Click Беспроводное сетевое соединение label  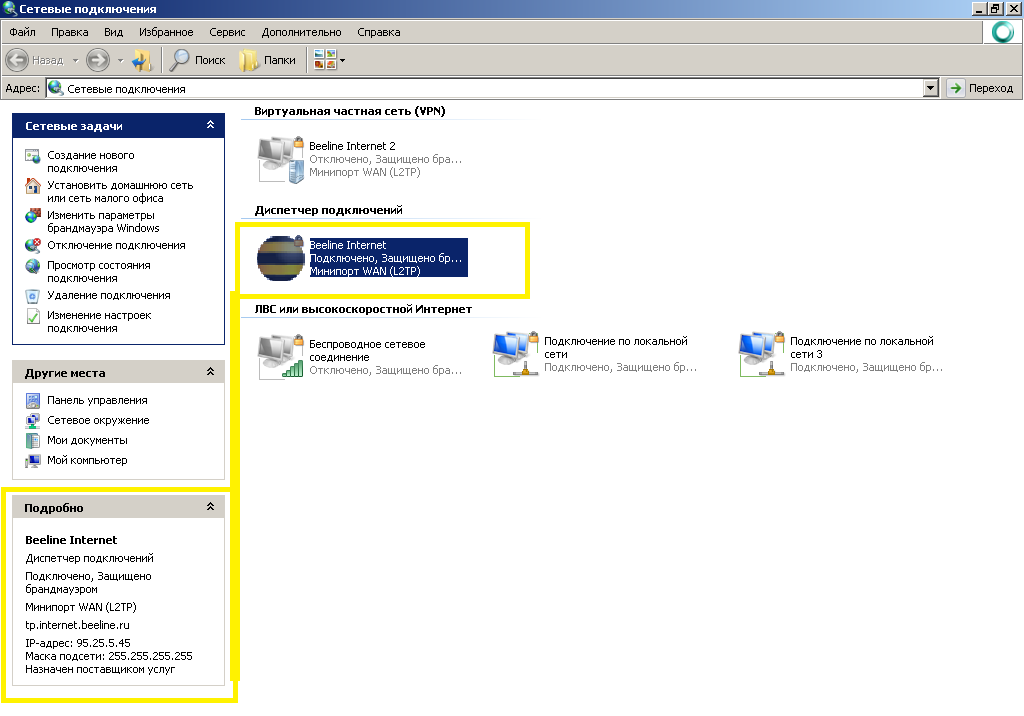pyautogui.click(x=367, y=351)
